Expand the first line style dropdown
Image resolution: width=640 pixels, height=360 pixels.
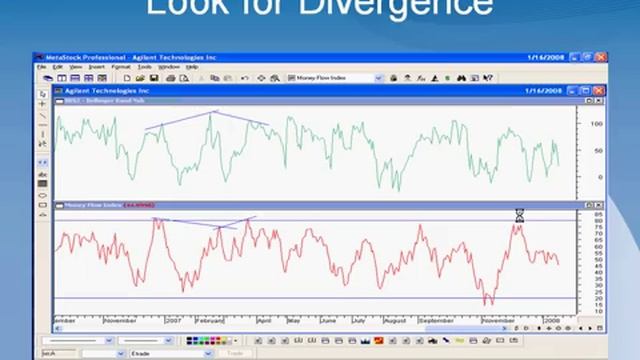tap(109, 340)
